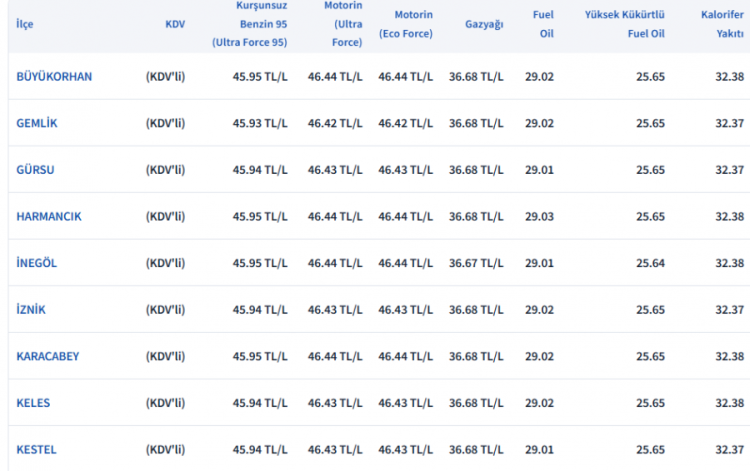750x471 pixels.
Task: Click the GÜRSU district link
Action: (35, 170)
